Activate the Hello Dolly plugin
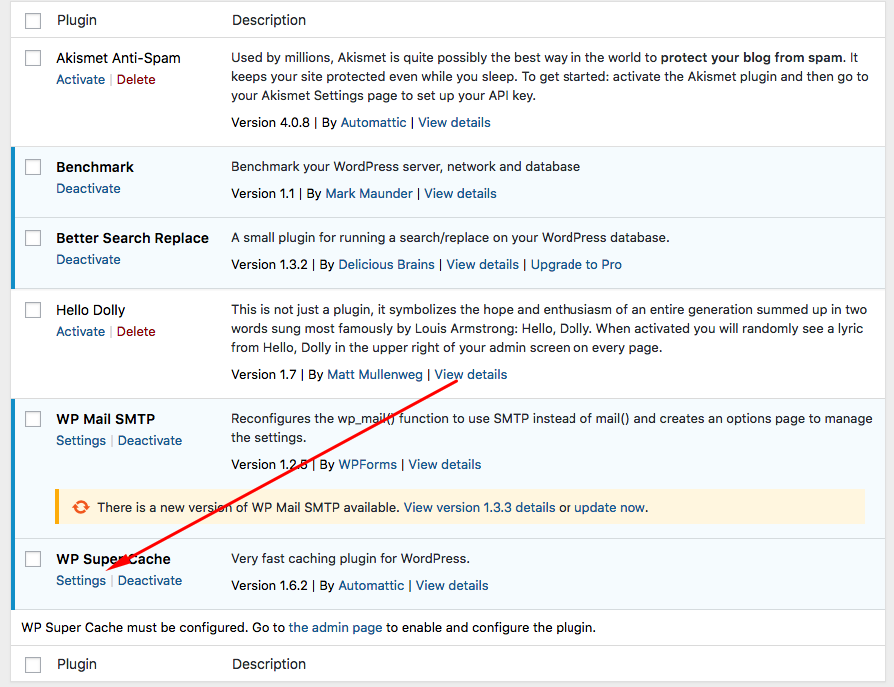894x687 pixels. (80, 331)
